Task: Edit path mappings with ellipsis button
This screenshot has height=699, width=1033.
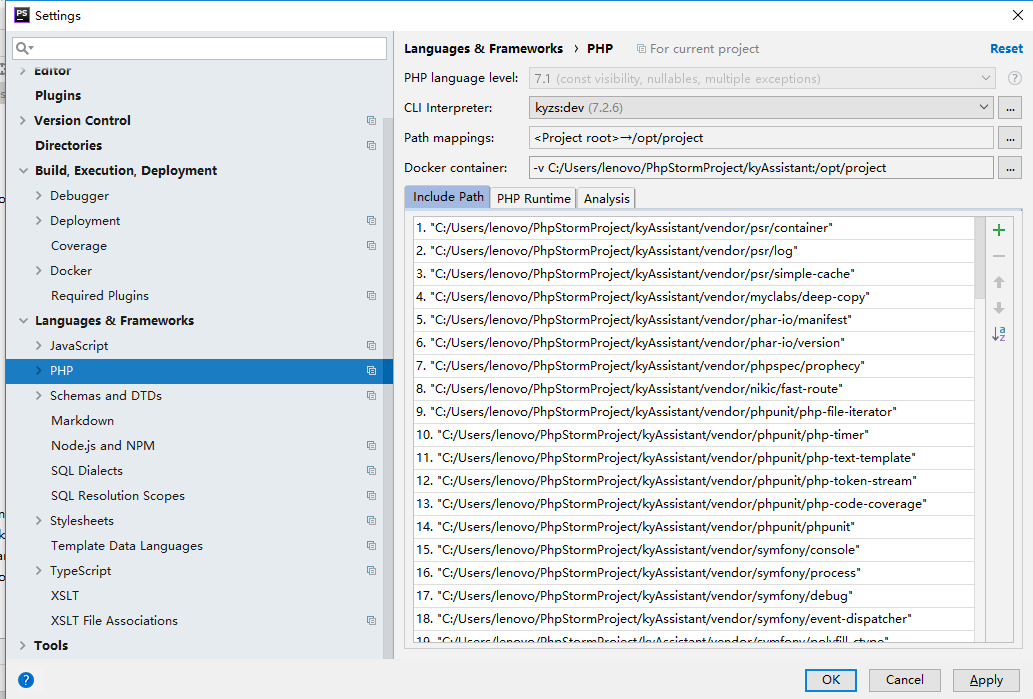Action: tap(1010, 138)
